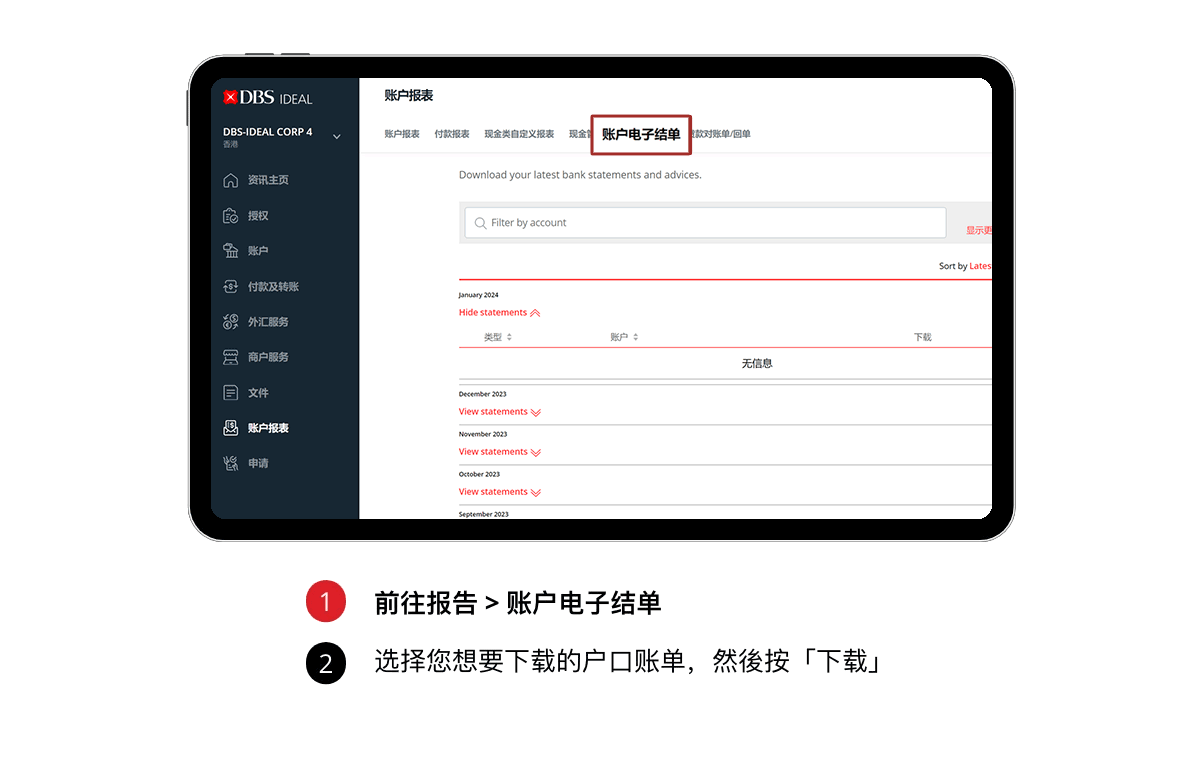Click the DBS IDEAL logo
Viewport: 1200px width, 760px height.
point(268,98)
